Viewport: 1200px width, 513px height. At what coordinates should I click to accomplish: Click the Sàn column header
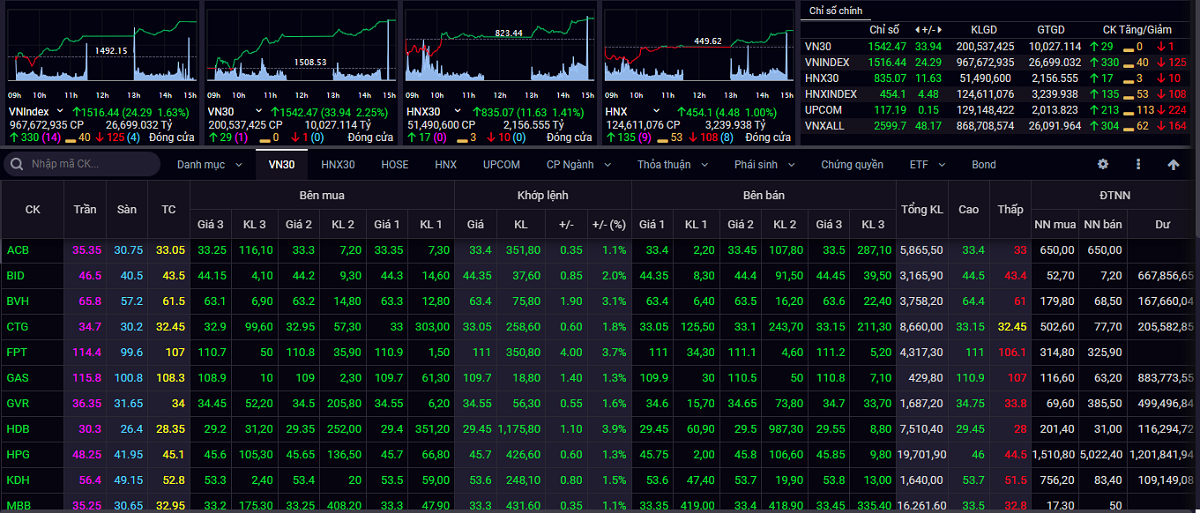tap(126, 210)
